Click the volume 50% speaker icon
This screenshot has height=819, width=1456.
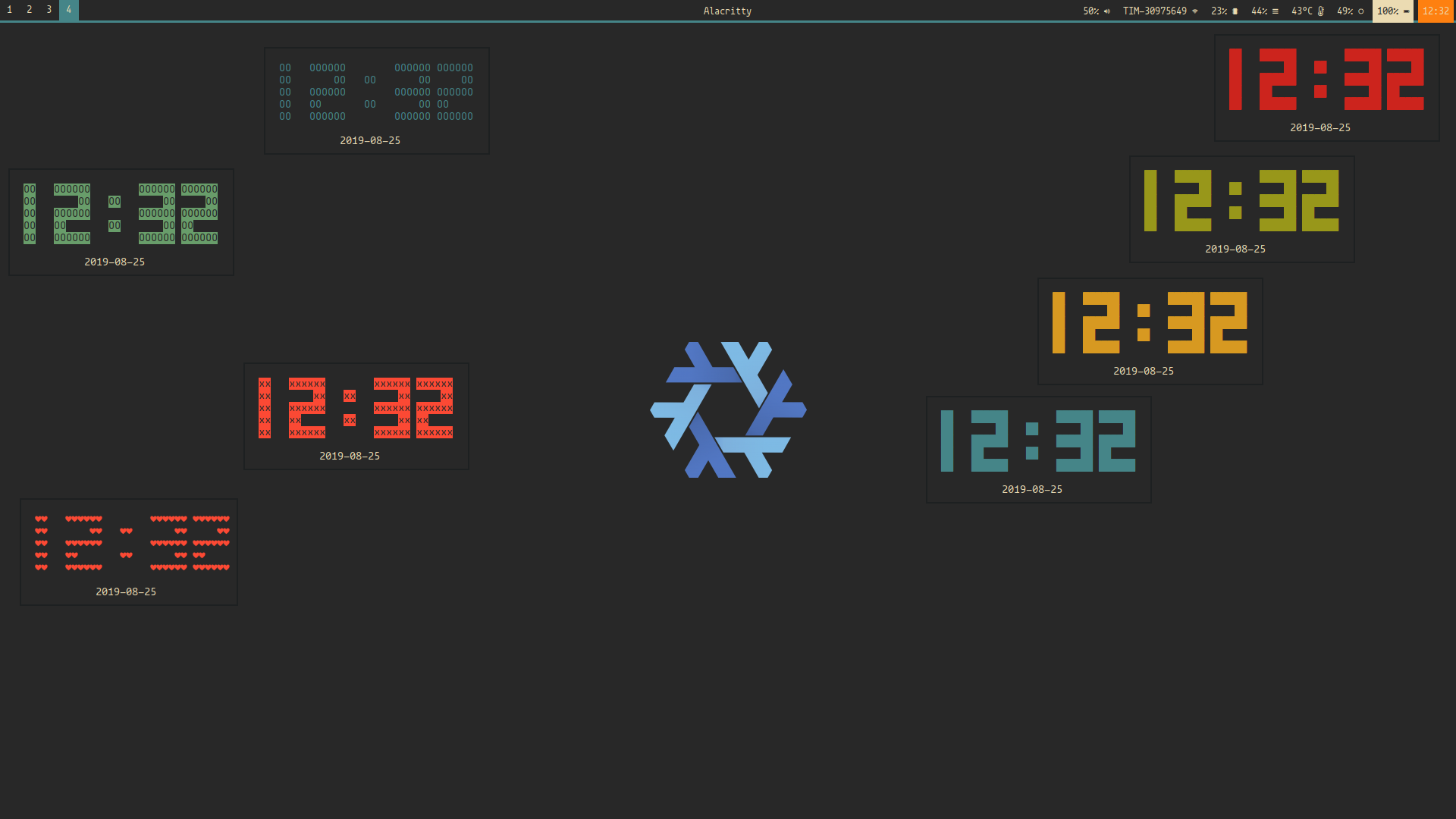point(1107,11)
